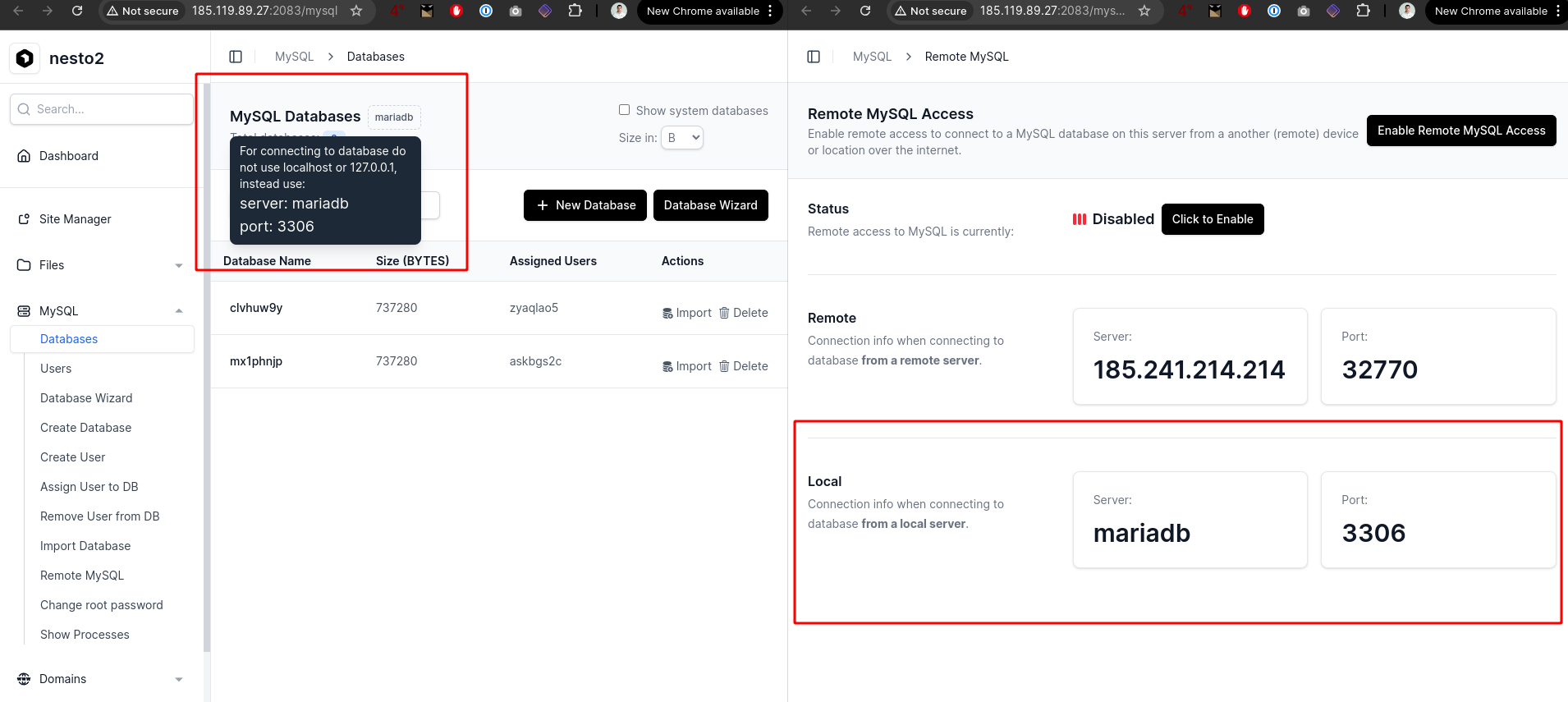Enable Show system databases checkbox

click(x=624, y=110)
